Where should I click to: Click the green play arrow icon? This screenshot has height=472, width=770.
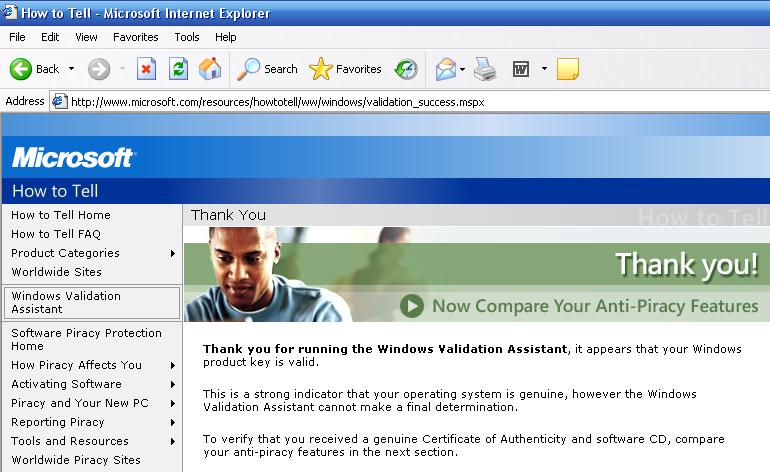click(x=412, y=306)
